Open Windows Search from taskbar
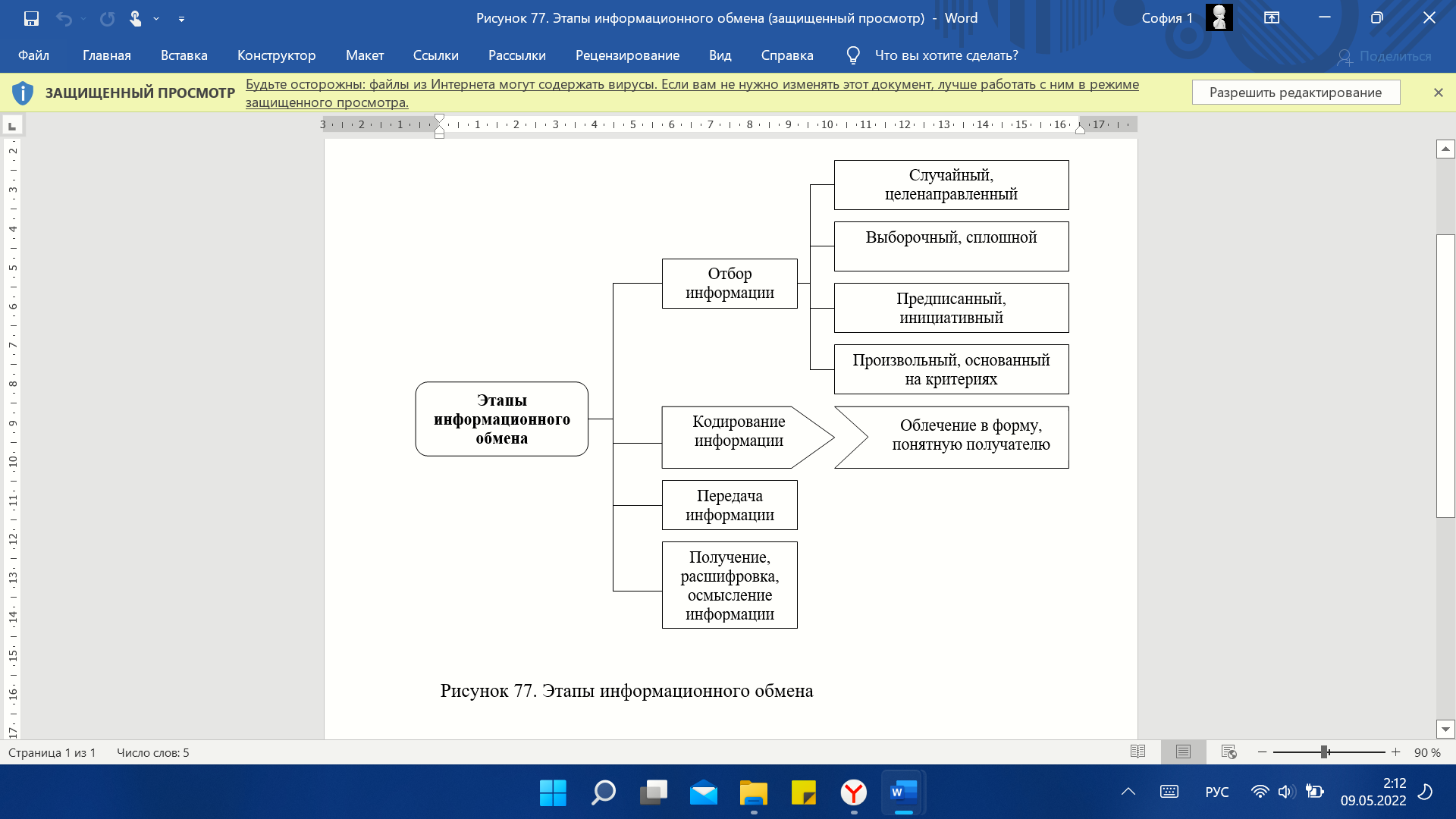Viewport: 1456px width, 819px height. click(603, 792)
